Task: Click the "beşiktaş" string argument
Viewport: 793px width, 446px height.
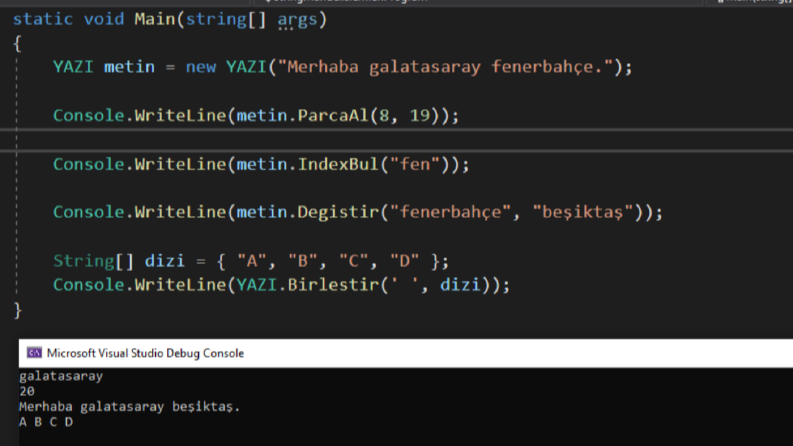Action: pos(583,212)
